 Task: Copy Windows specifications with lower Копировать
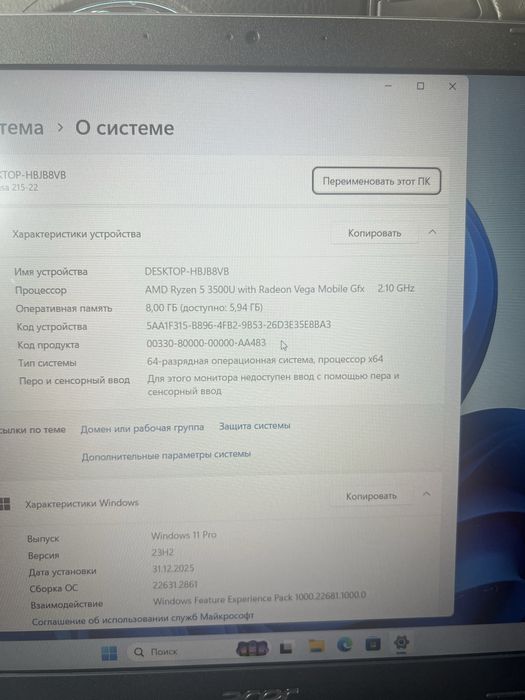click(371, 496)
